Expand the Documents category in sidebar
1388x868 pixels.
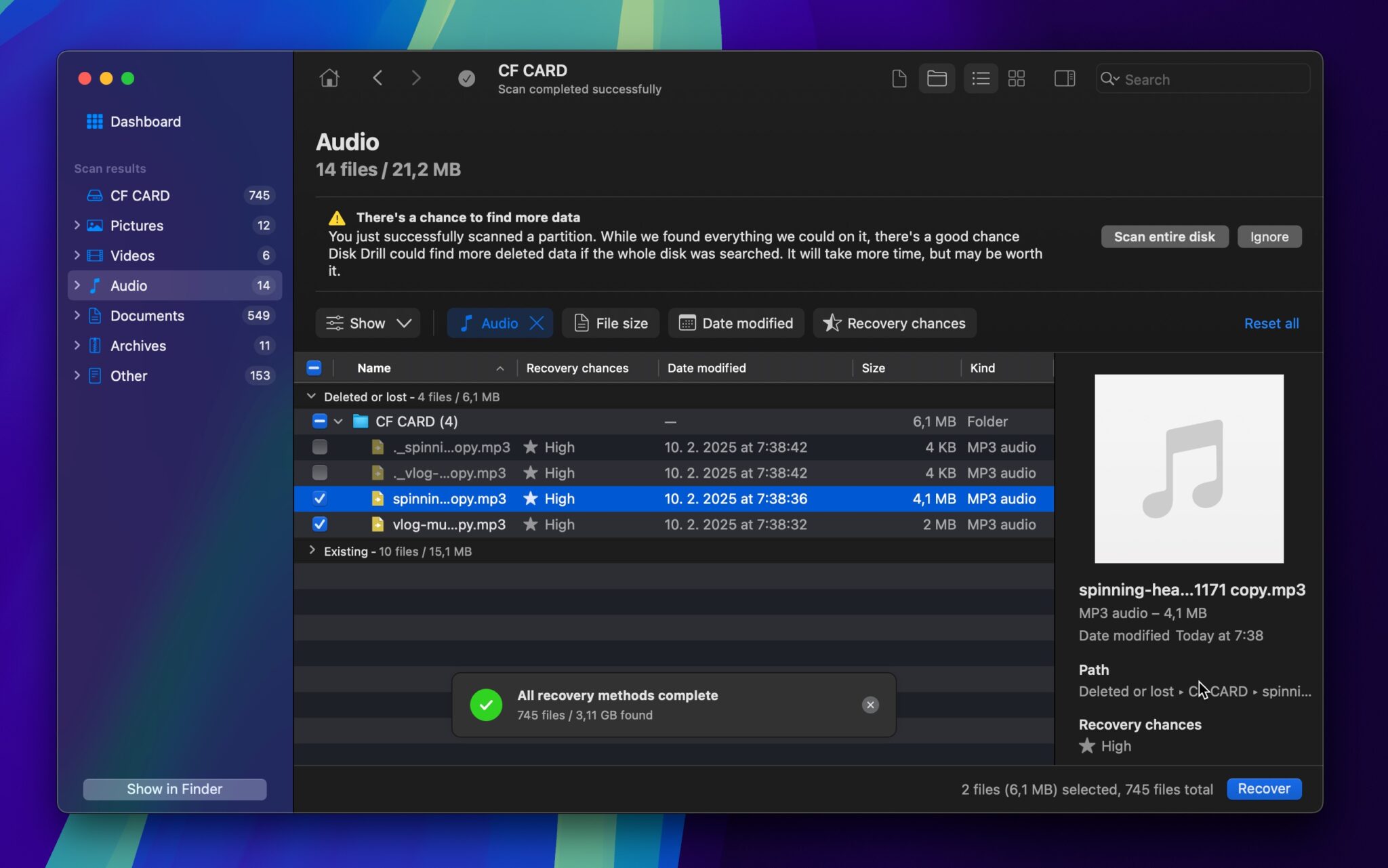pos(77,316)
